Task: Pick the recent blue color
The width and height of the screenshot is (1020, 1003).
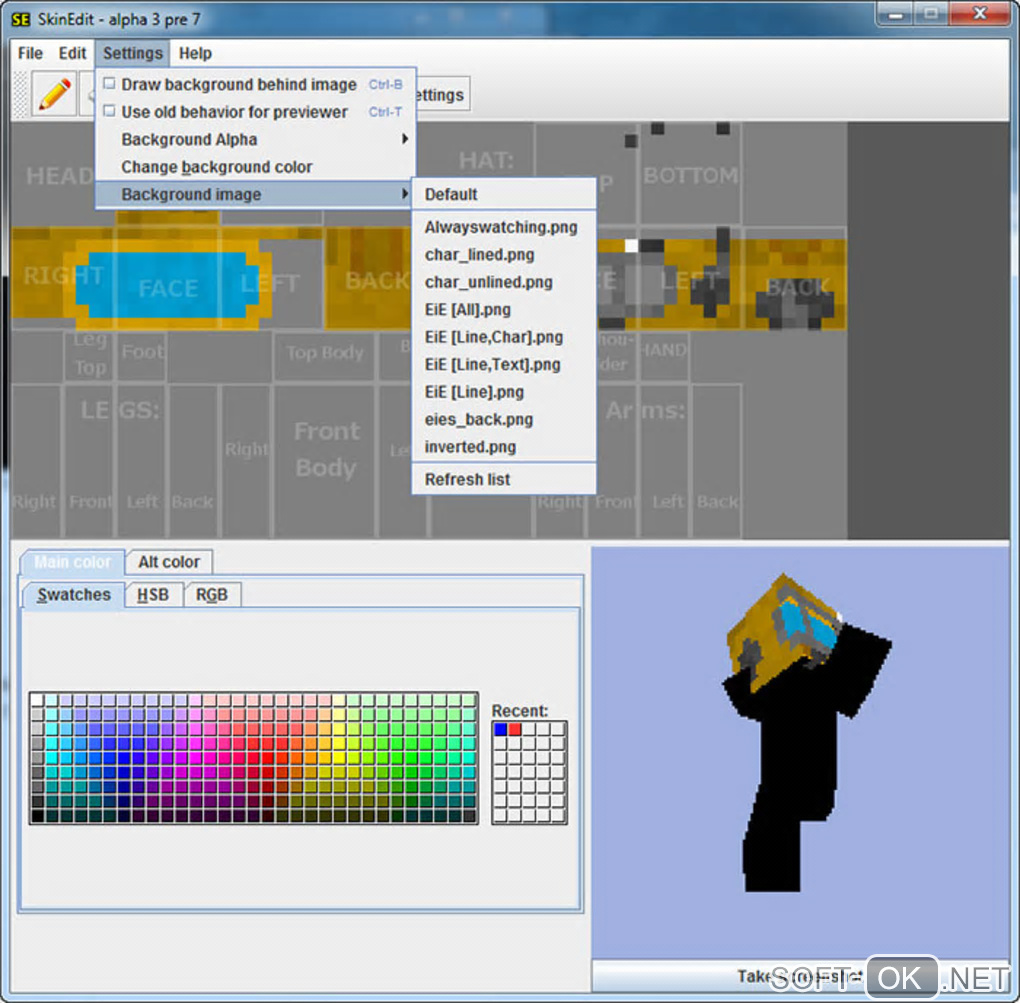Action: click(x=500, y=729)
